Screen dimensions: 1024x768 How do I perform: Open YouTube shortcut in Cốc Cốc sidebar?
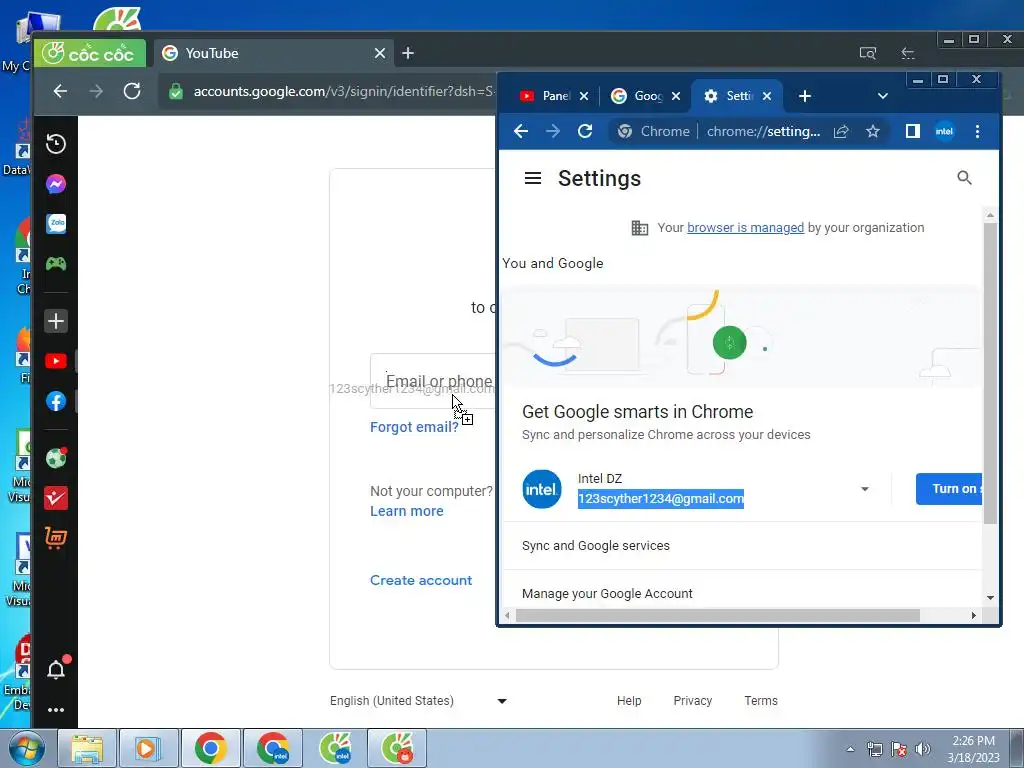[x=56, y=361]
